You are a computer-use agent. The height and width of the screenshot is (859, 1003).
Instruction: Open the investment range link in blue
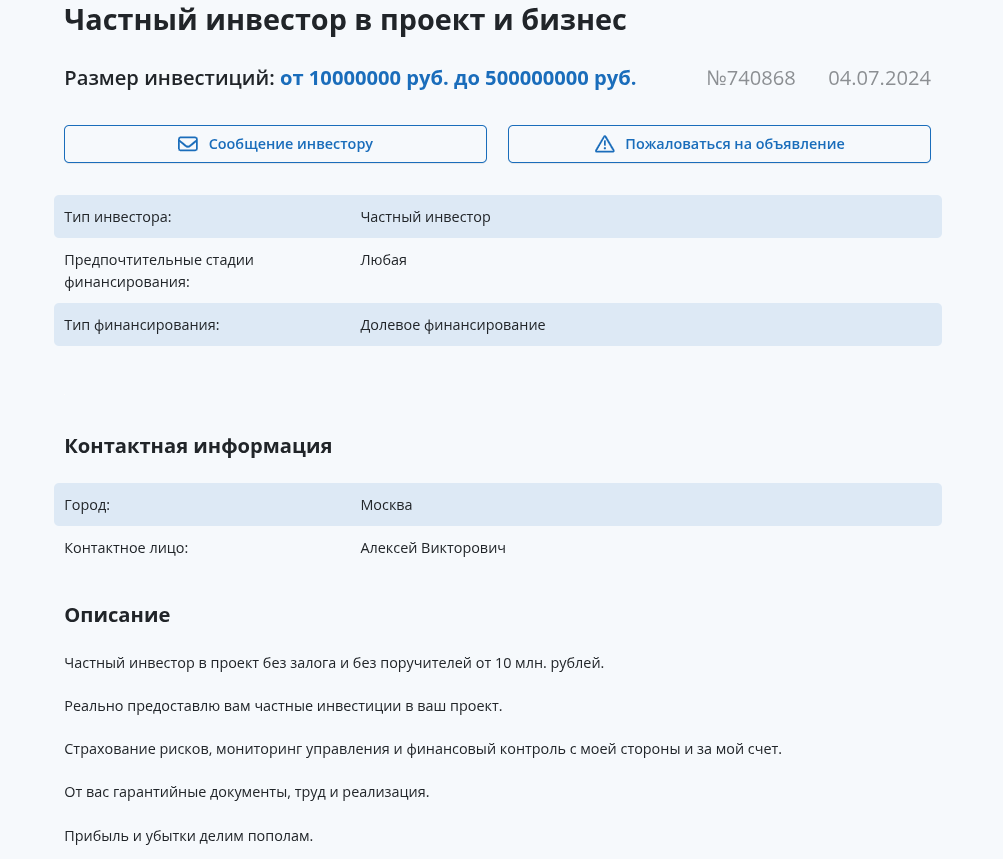(457, 78)
